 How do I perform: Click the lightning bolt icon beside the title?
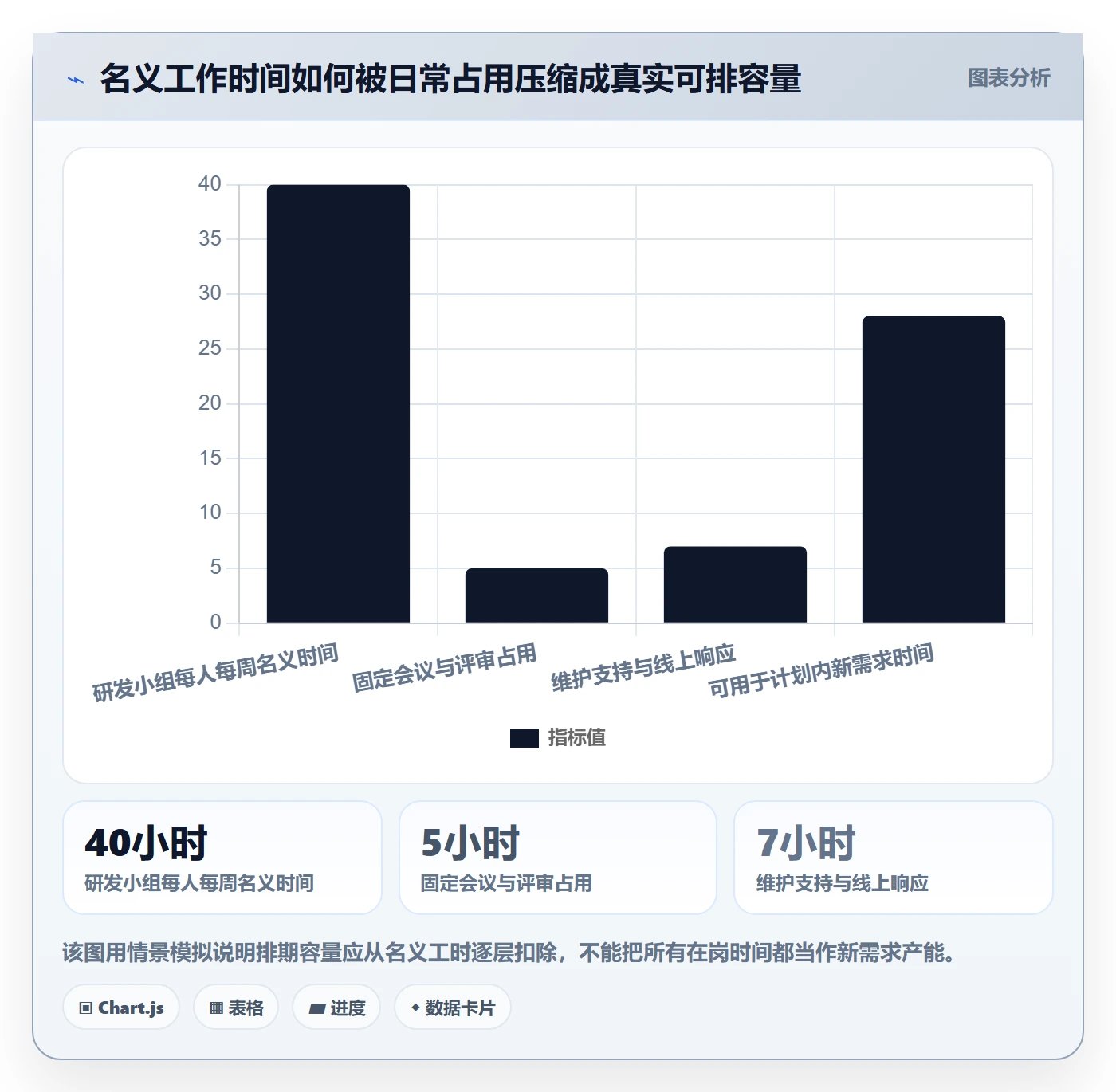pyautogui.click(x=76, y=80)
